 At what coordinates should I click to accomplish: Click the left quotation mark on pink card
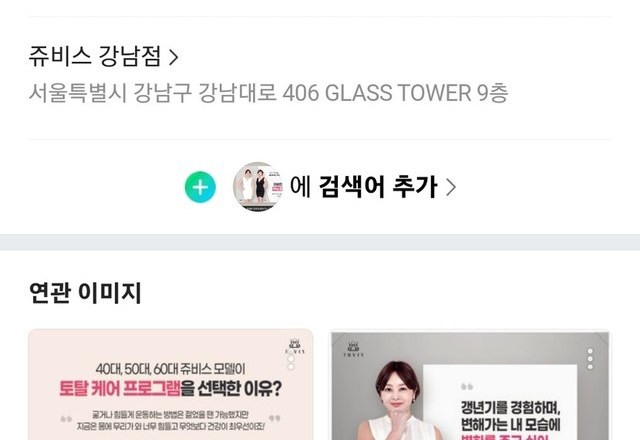pyautogui.click(x=66, y=419)
